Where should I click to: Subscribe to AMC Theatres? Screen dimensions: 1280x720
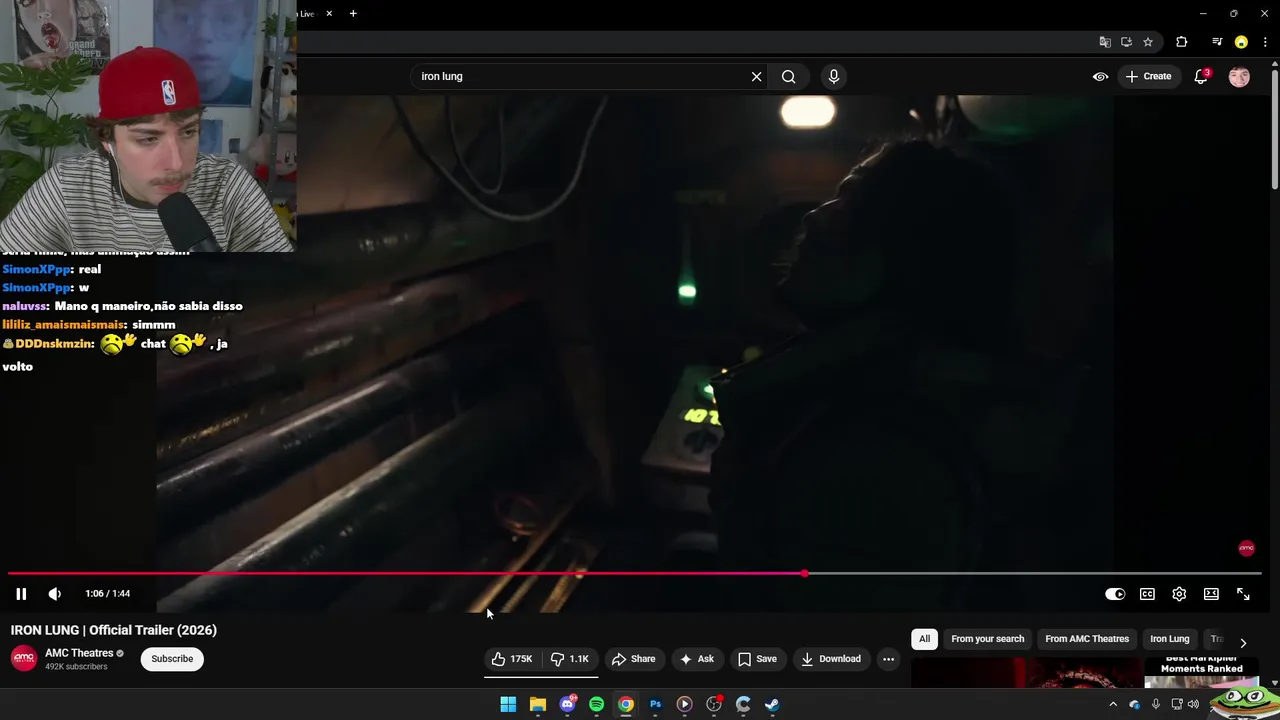(172, 659)
